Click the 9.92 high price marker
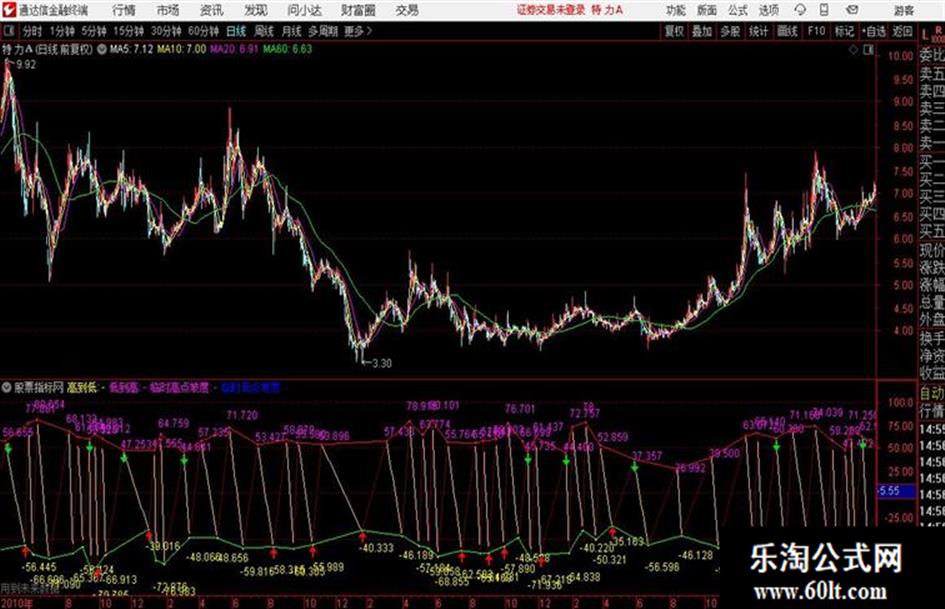The height and width of the screenshot is (609, 945). click(x=25, y=65)
